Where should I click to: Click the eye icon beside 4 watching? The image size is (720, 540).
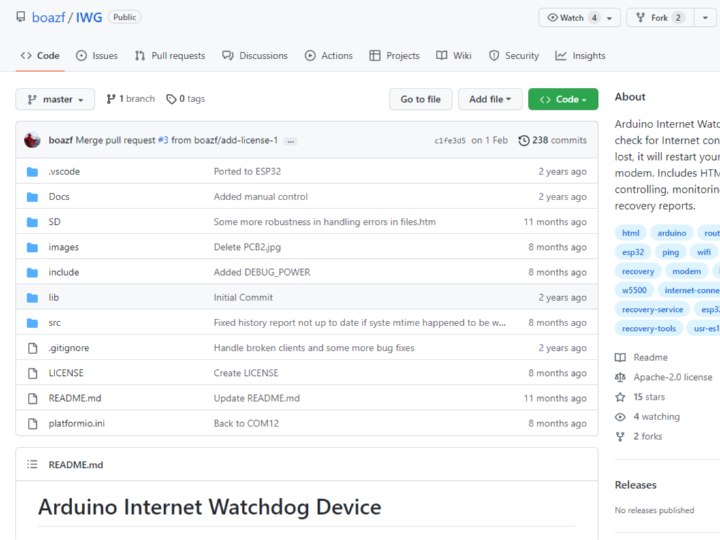pyautogui.click(x=620, y=417)
